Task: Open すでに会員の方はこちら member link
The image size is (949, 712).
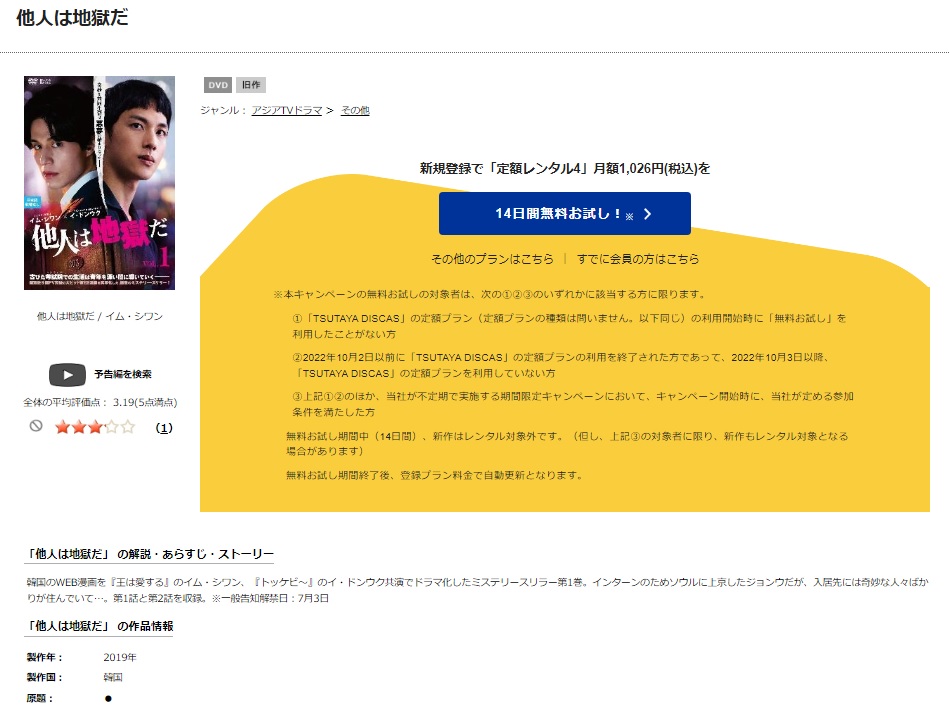Action: 638,259
